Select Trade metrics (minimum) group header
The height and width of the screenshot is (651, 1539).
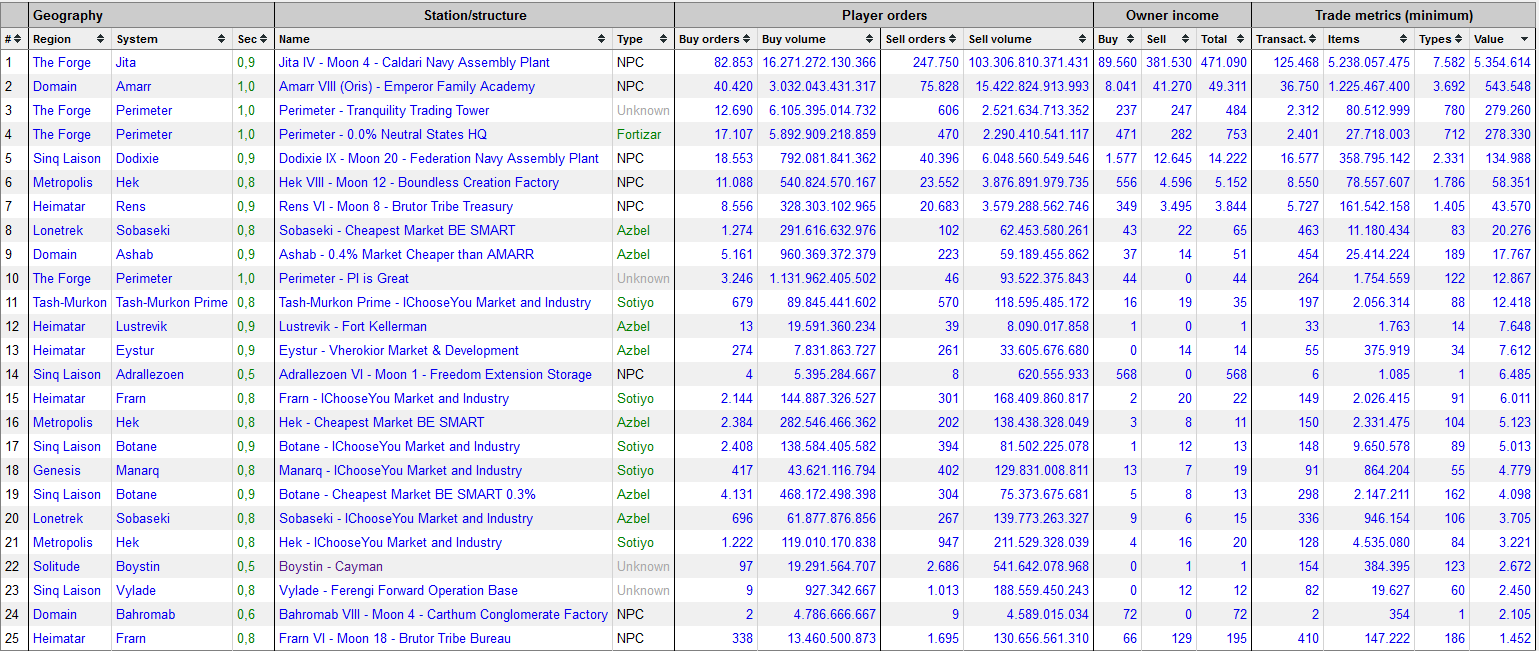pyautogui.click(x=1393, y=15)
